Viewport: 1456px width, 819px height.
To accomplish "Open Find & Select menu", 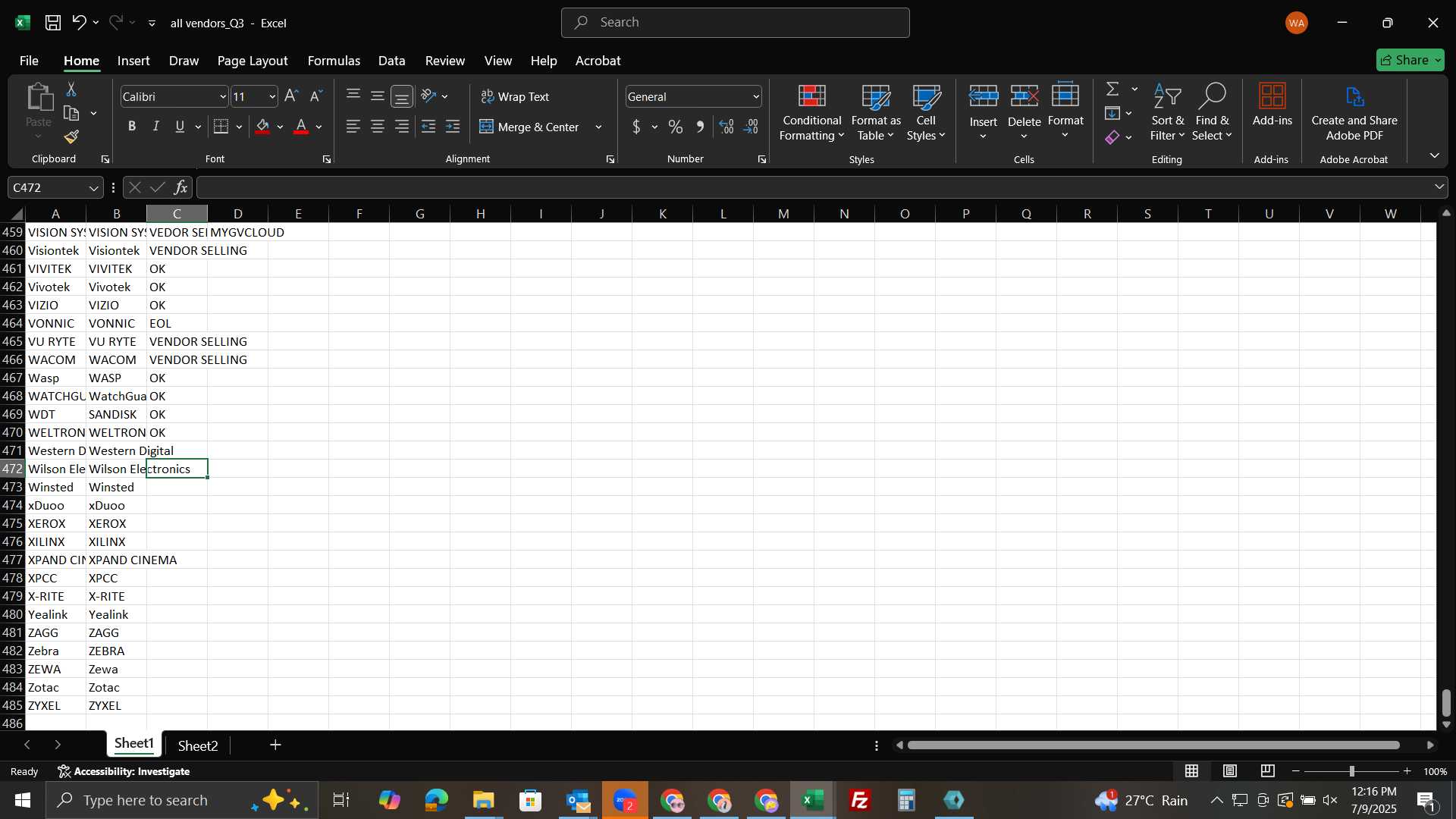I will pyautogui.click(x=1212, y=112).
